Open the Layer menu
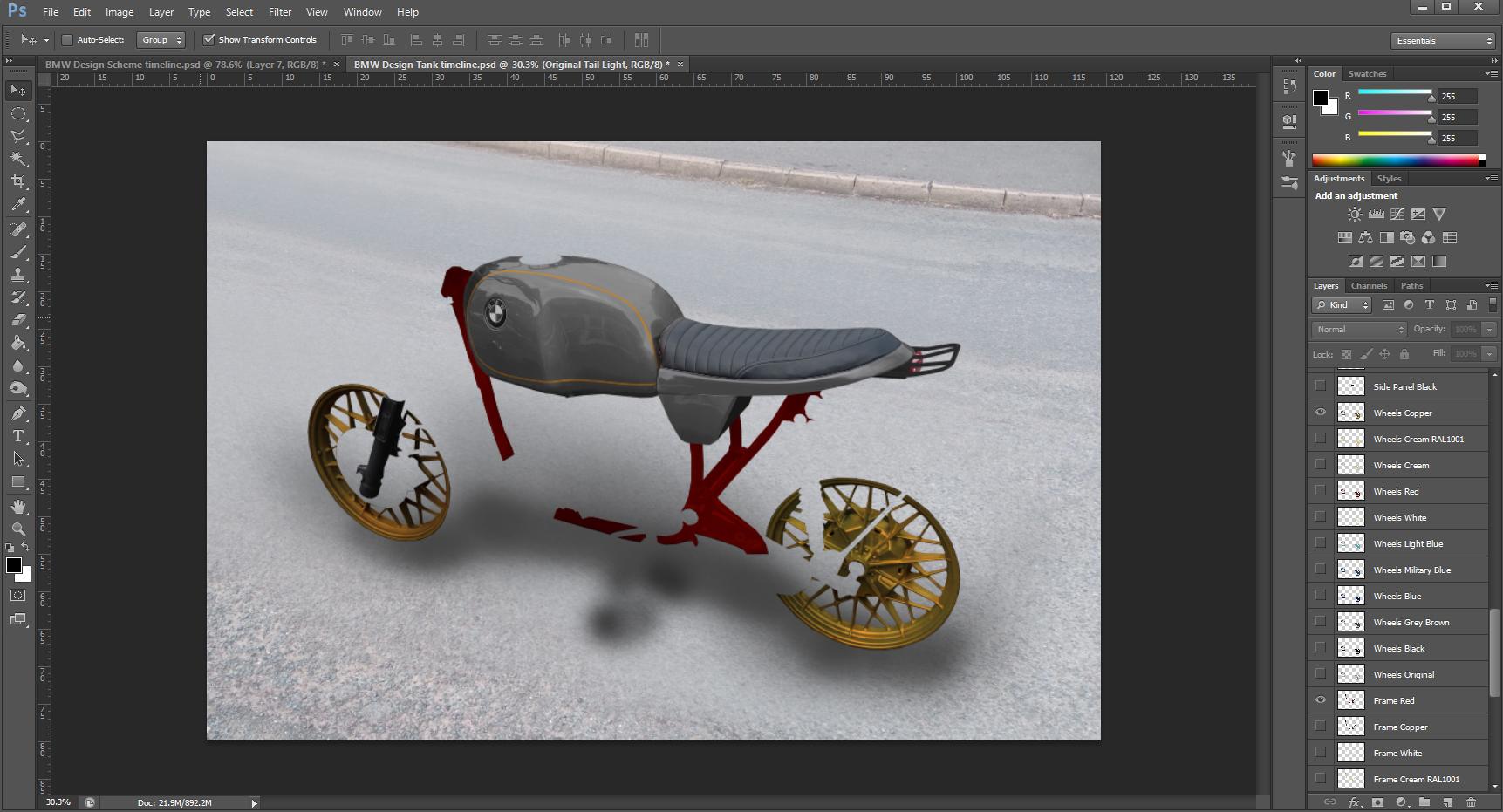The height and width of the screenshot is (812, 1503). pyautogui.click(x=161, y=12)
